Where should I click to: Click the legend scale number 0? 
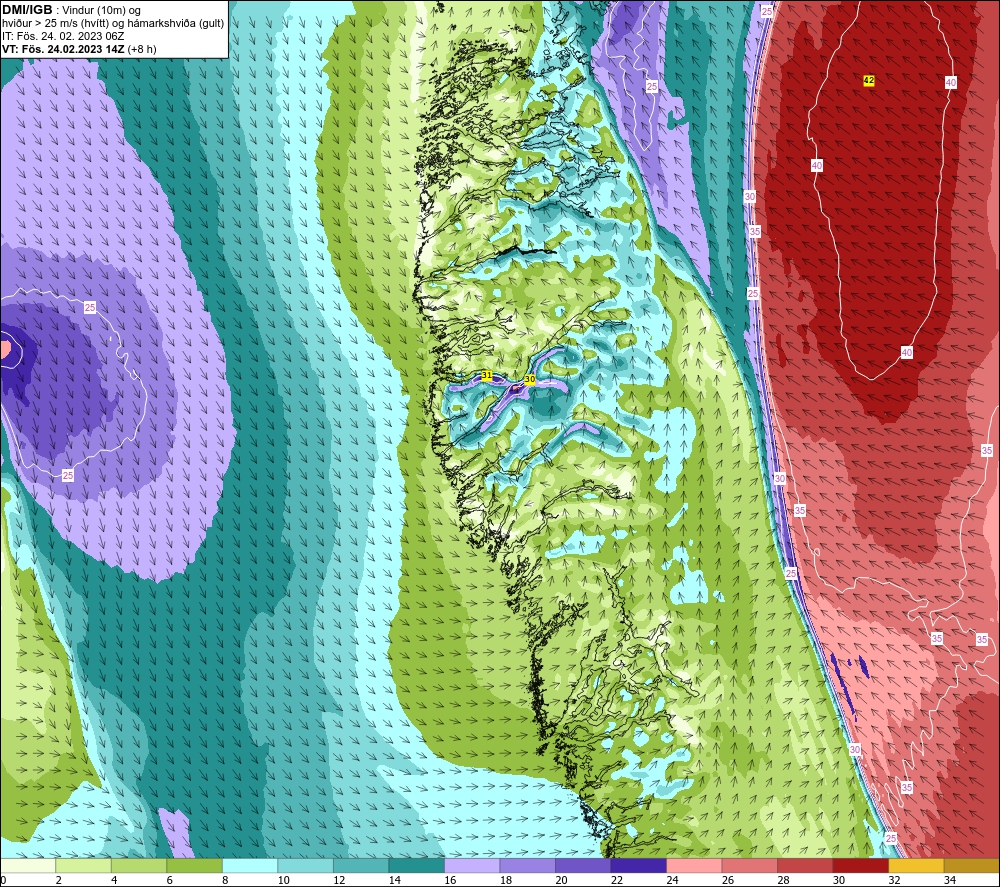tap(3, 880)
